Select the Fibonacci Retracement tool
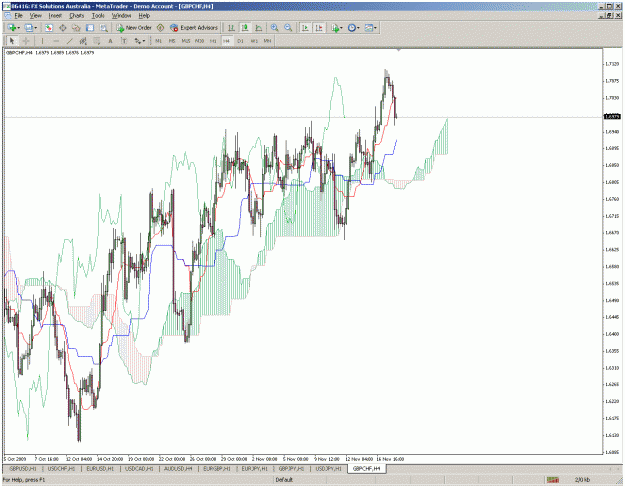The image size is (625, 486). point(96,41)
